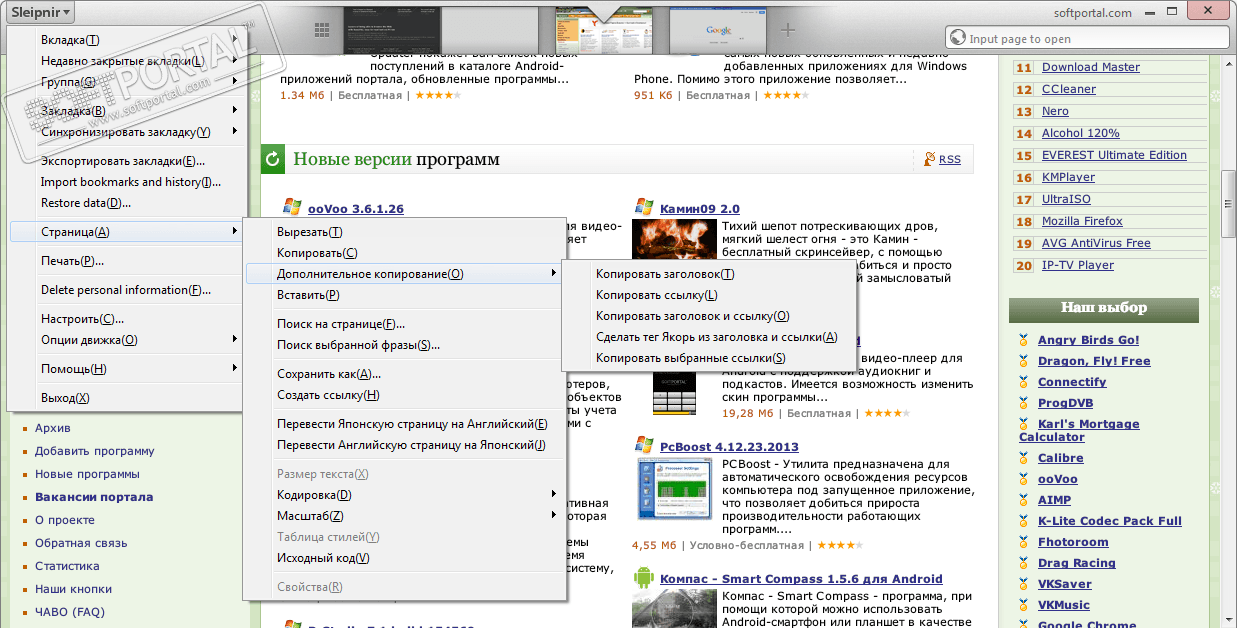Expand Закладка submenu arrow
The height and width of the screenshot is (628, 1237).
pos(234,110)
